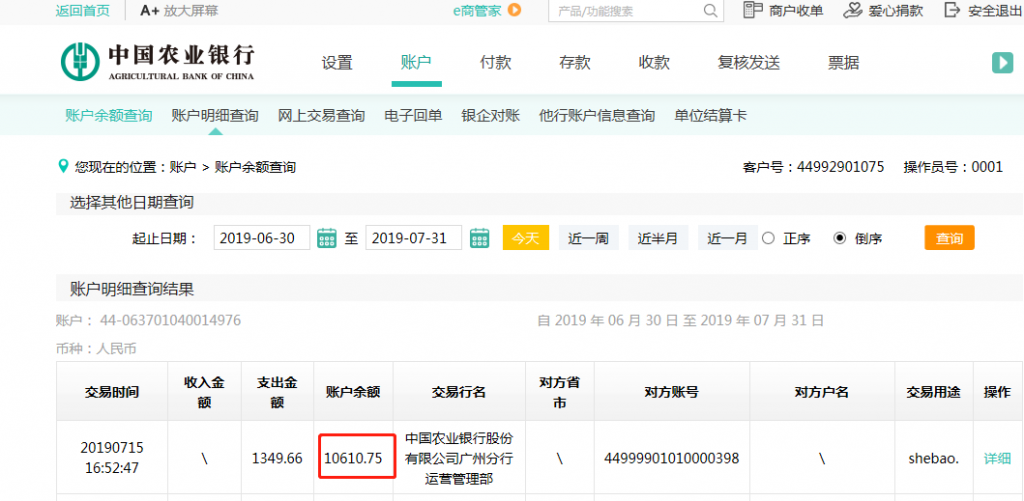Click the 爱心捐款 heart icon
The width and height of the screenshot is (1024, 501).
click(852, 10)
